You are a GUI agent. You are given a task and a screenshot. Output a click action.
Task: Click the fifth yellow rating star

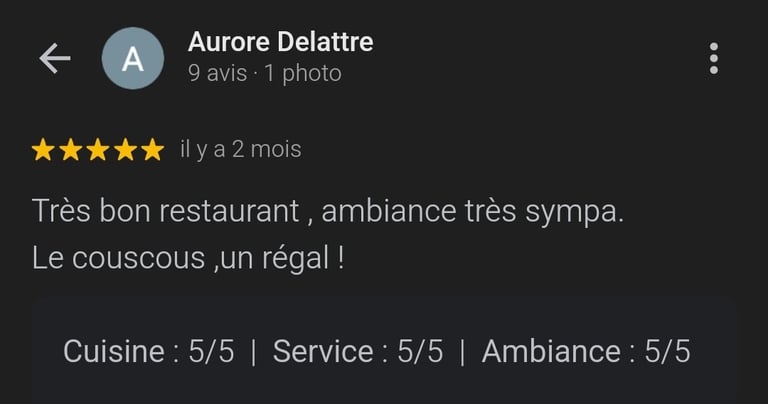[x=153, y=150]
